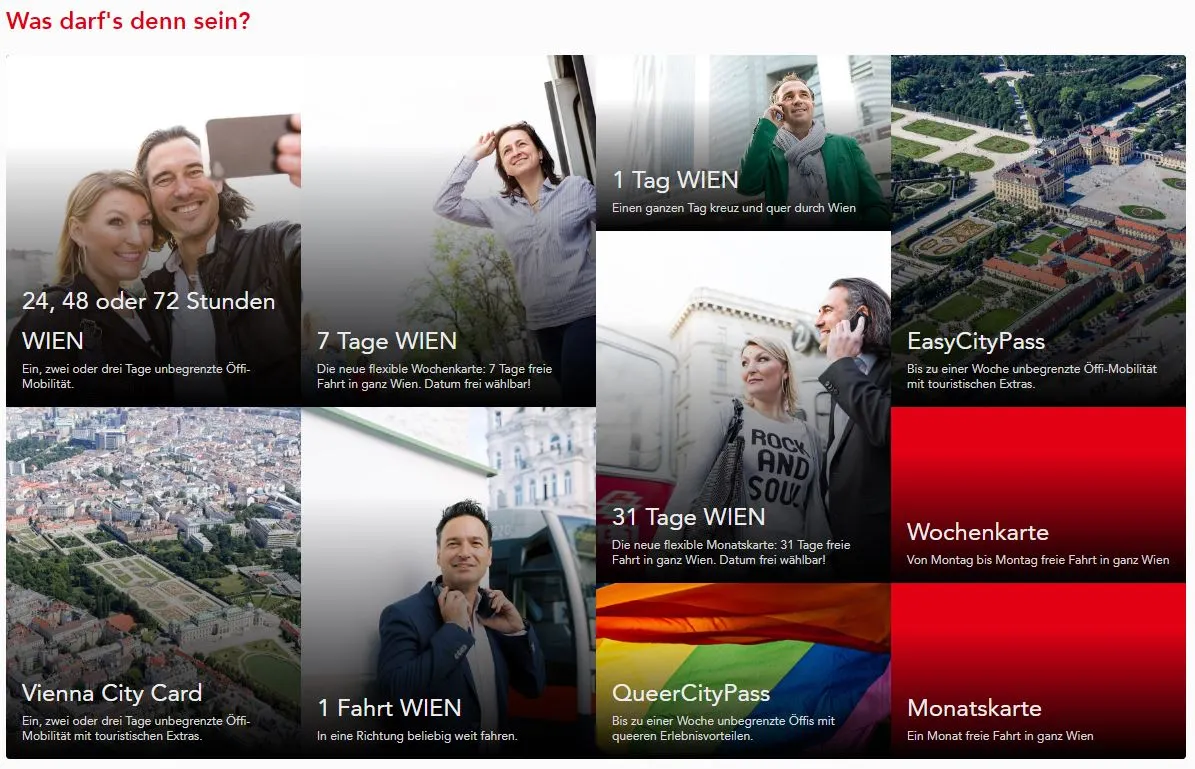The width and height of the screenshot is (1195, 769).
Task: Click the QueerCityPass title text
Action: click(x=690, y=694)
